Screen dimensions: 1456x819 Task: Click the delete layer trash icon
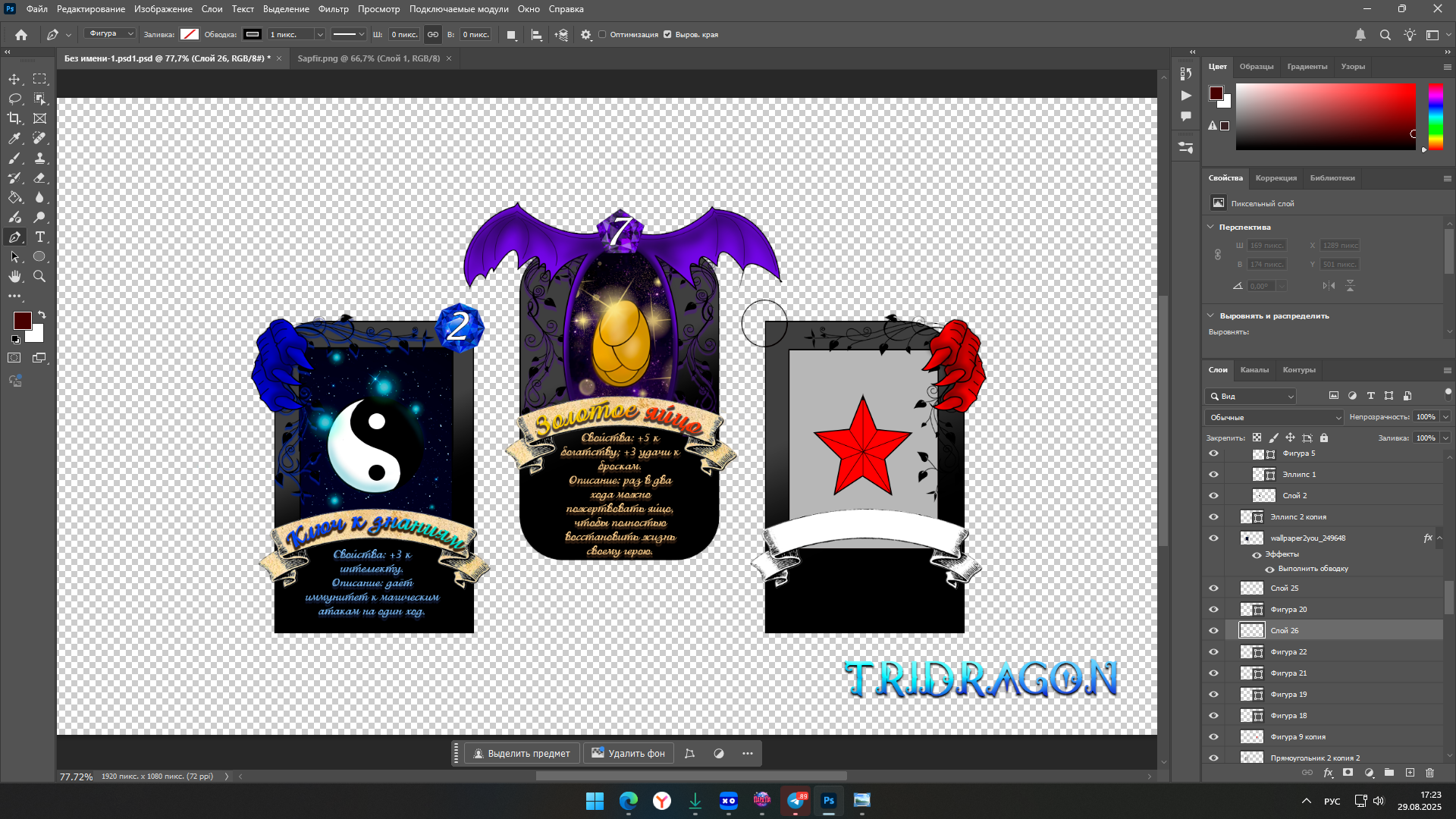[x=1429, y=773]
